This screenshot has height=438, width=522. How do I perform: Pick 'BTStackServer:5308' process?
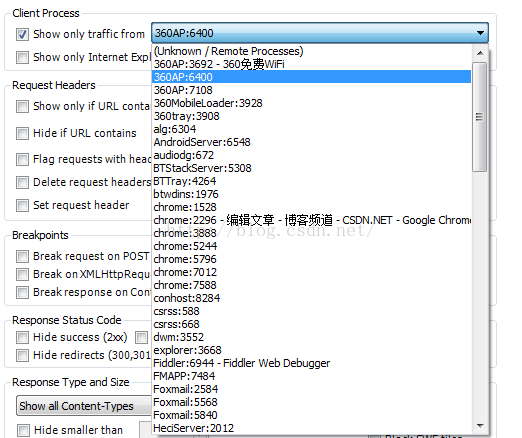312,168
